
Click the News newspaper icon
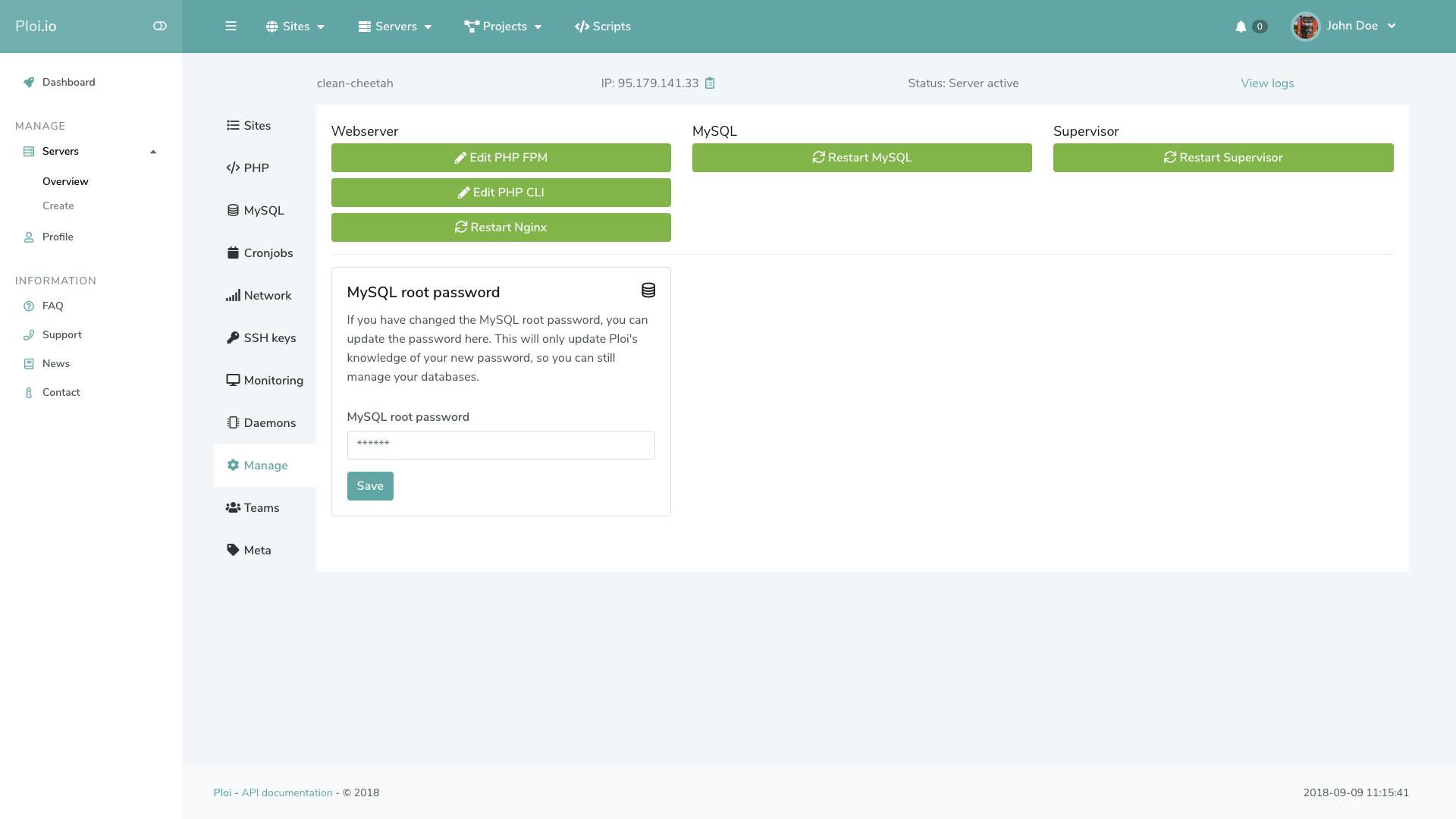click(29, 364)
